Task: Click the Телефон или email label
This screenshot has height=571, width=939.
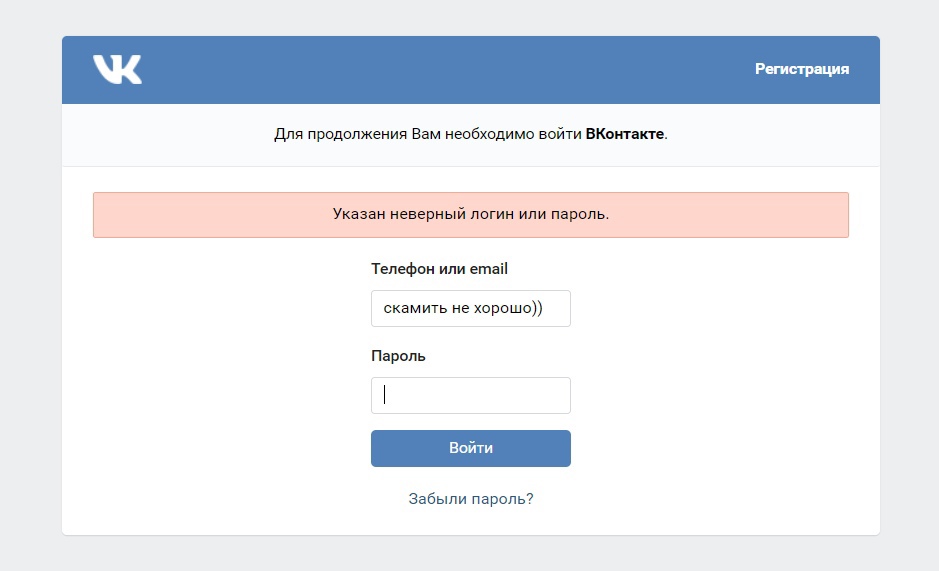Action: (x=439, y=269)
